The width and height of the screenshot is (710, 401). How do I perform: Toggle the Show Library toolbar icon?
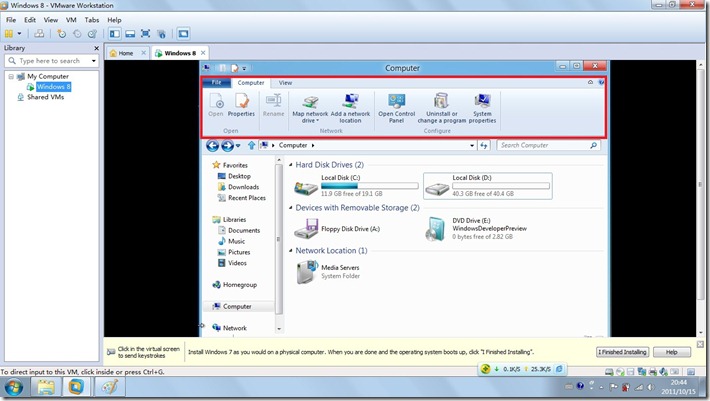[x=115, y=33]
